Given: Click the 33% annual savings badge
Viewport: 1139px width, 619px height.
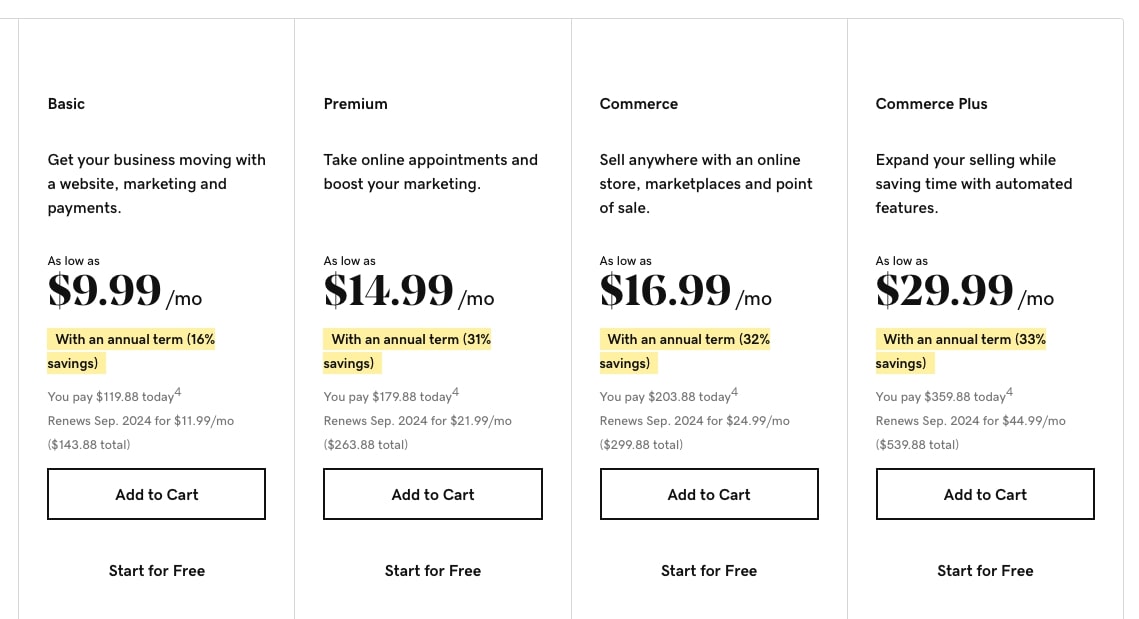Looking at the screenshot, I should click(960, 351).
